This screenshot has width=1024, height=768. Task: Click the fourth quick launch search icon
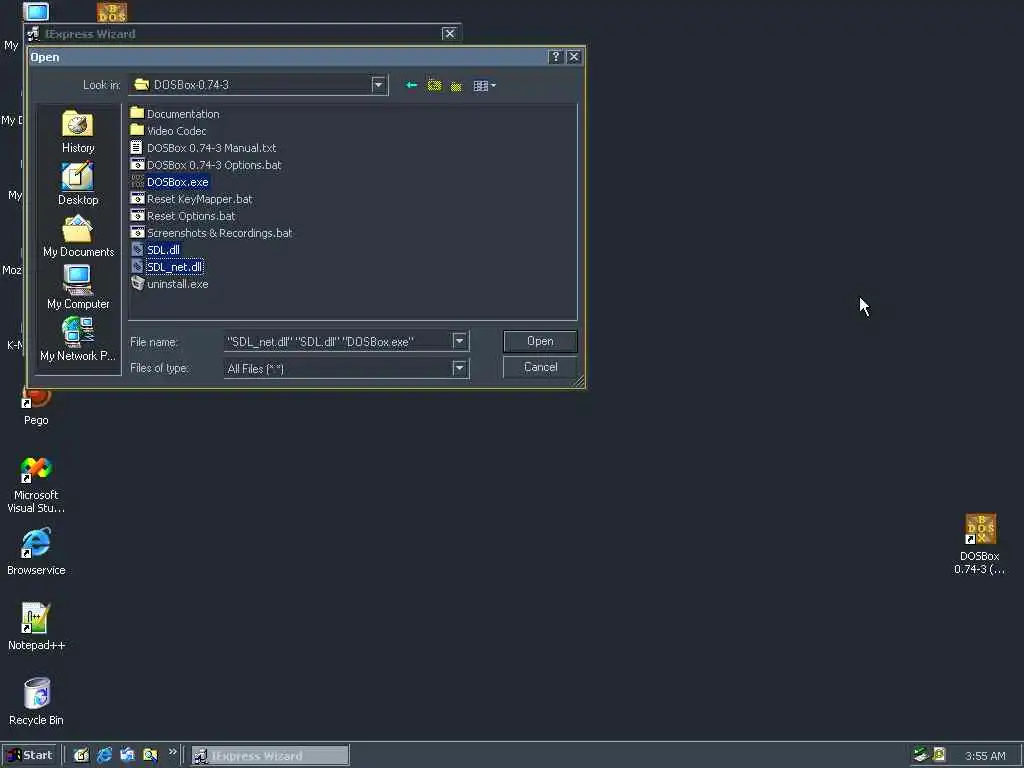tap(150, 755)
